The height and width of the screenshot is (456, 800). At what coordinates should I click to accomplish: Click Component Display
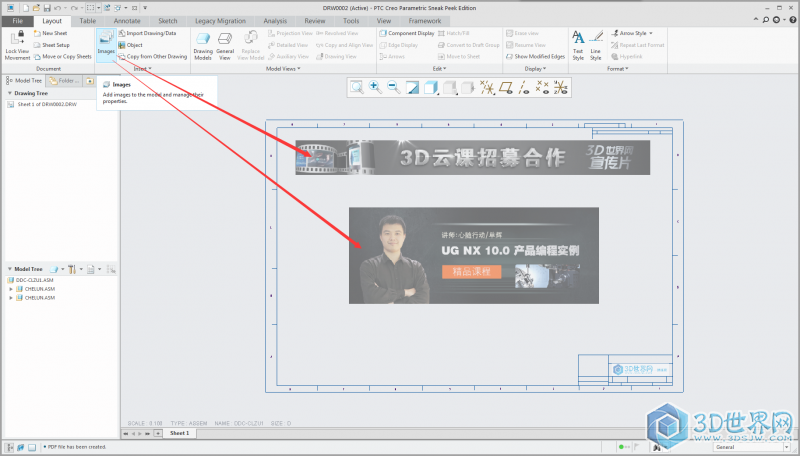coord(407,33)
